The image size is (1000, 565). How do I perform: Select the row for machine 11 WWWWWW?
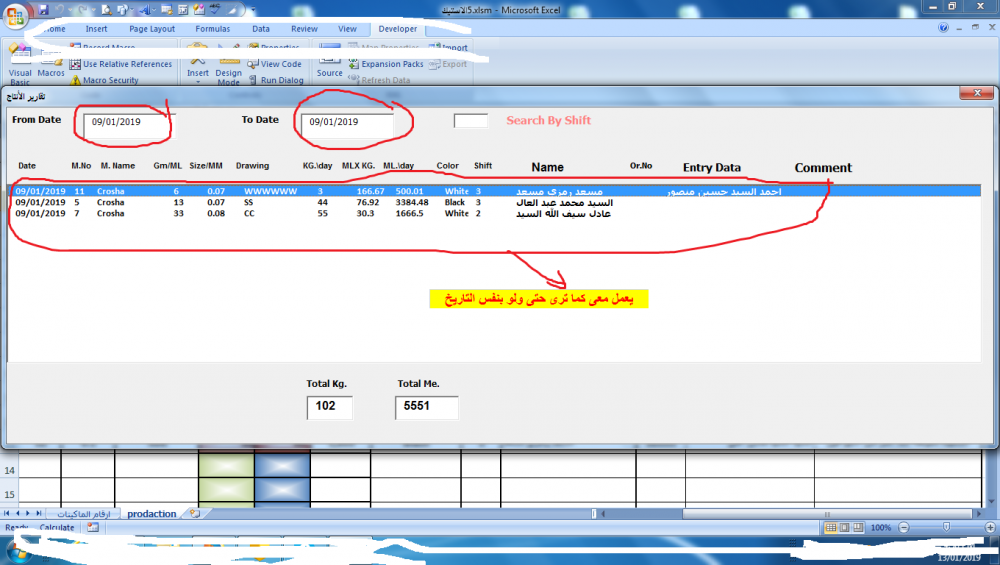click(495, 191)
